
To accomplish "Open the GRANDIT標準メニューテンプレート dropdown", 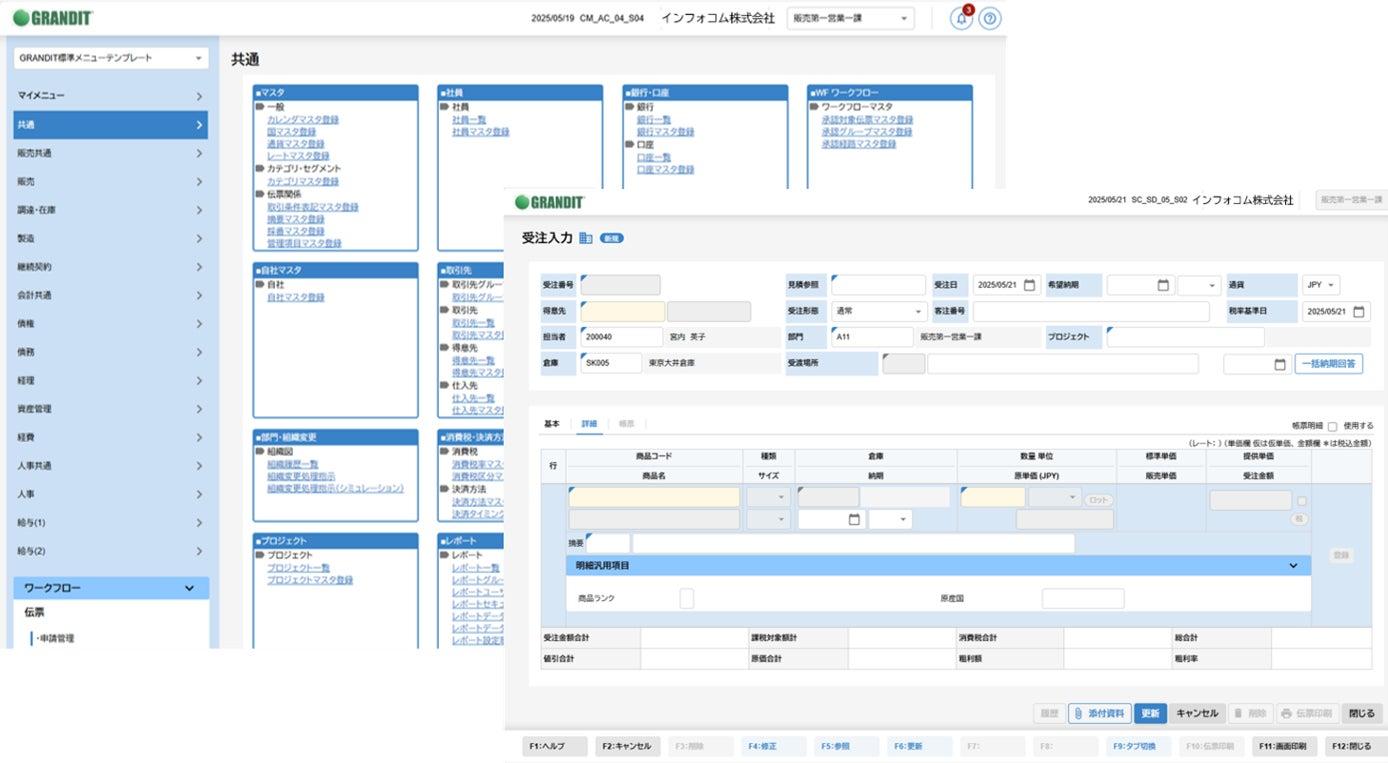I will click(x=111, y=58).
